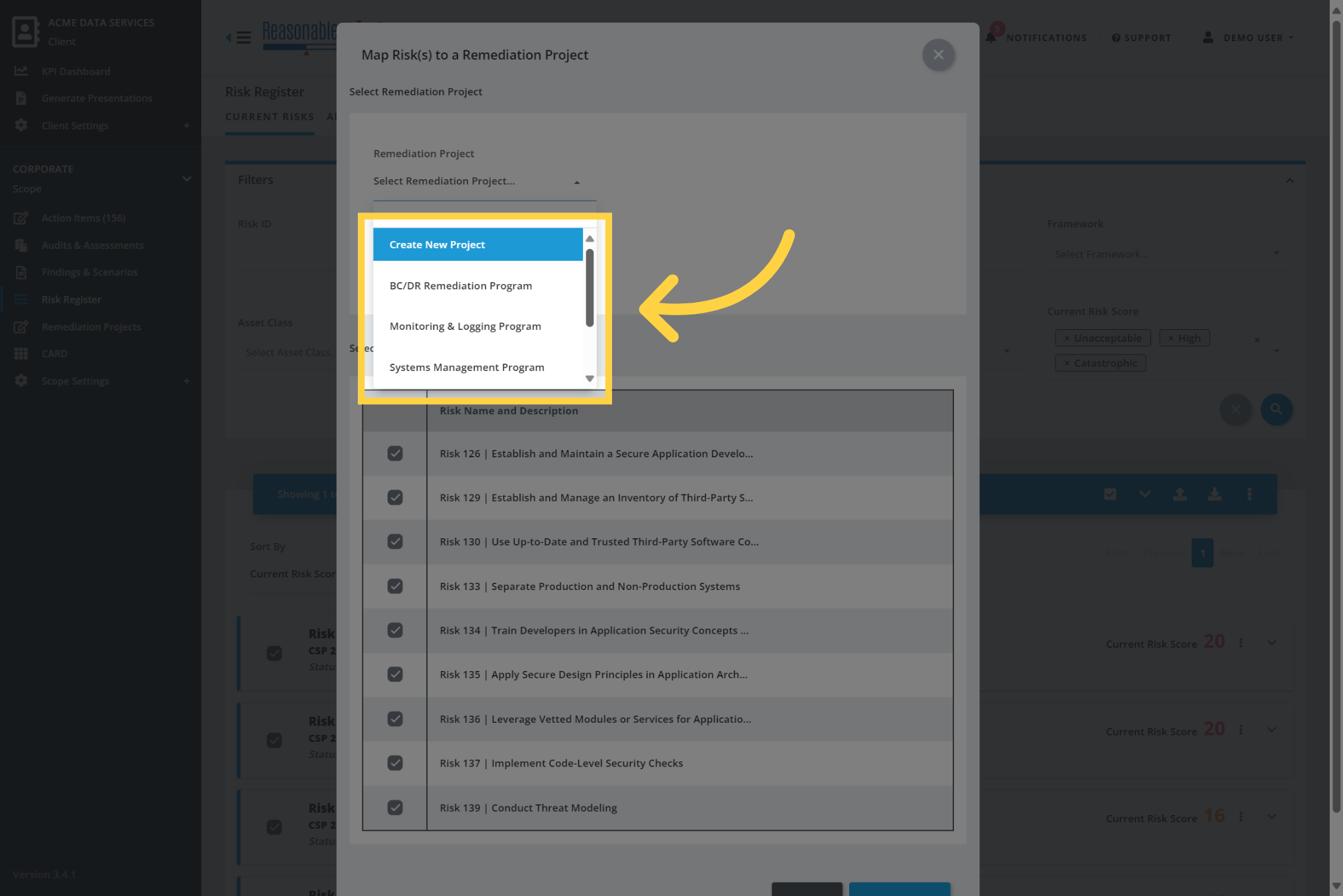Image resolution: width=1343 pixels, height=896 pixels.
Task: Click the clear filters round button
Action: tap(1235, 410)
